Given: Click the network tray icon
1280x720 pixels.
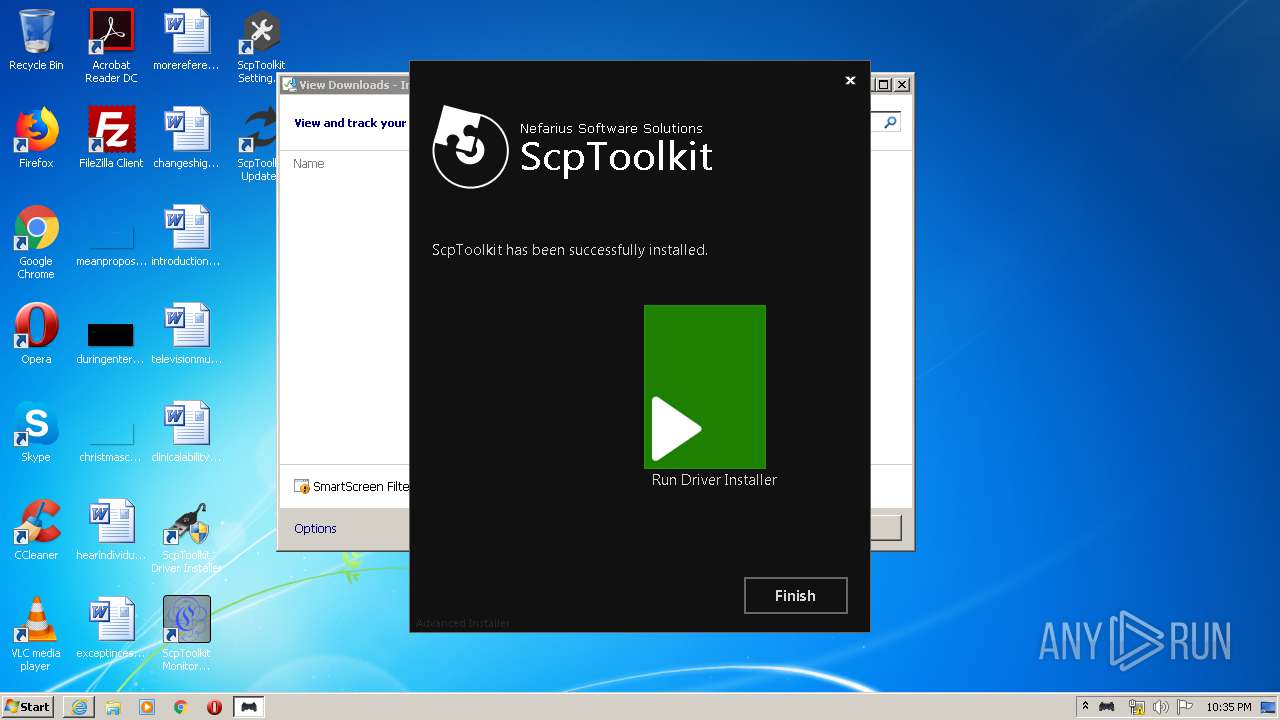Looking at the screenshot, I should pos(1136,707).
